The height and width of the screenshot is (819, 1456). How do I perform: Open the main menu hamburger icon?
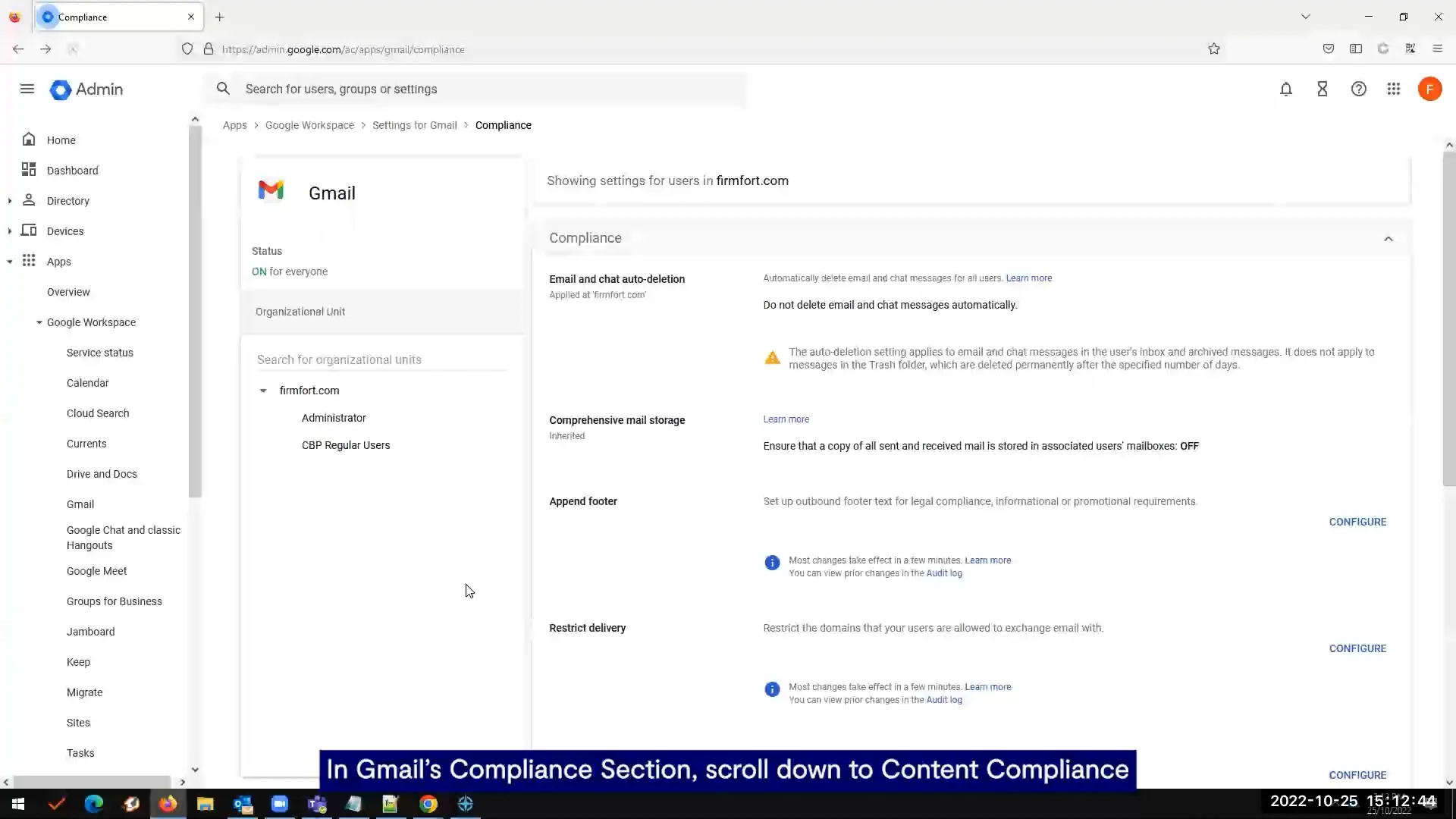[27, 89]
